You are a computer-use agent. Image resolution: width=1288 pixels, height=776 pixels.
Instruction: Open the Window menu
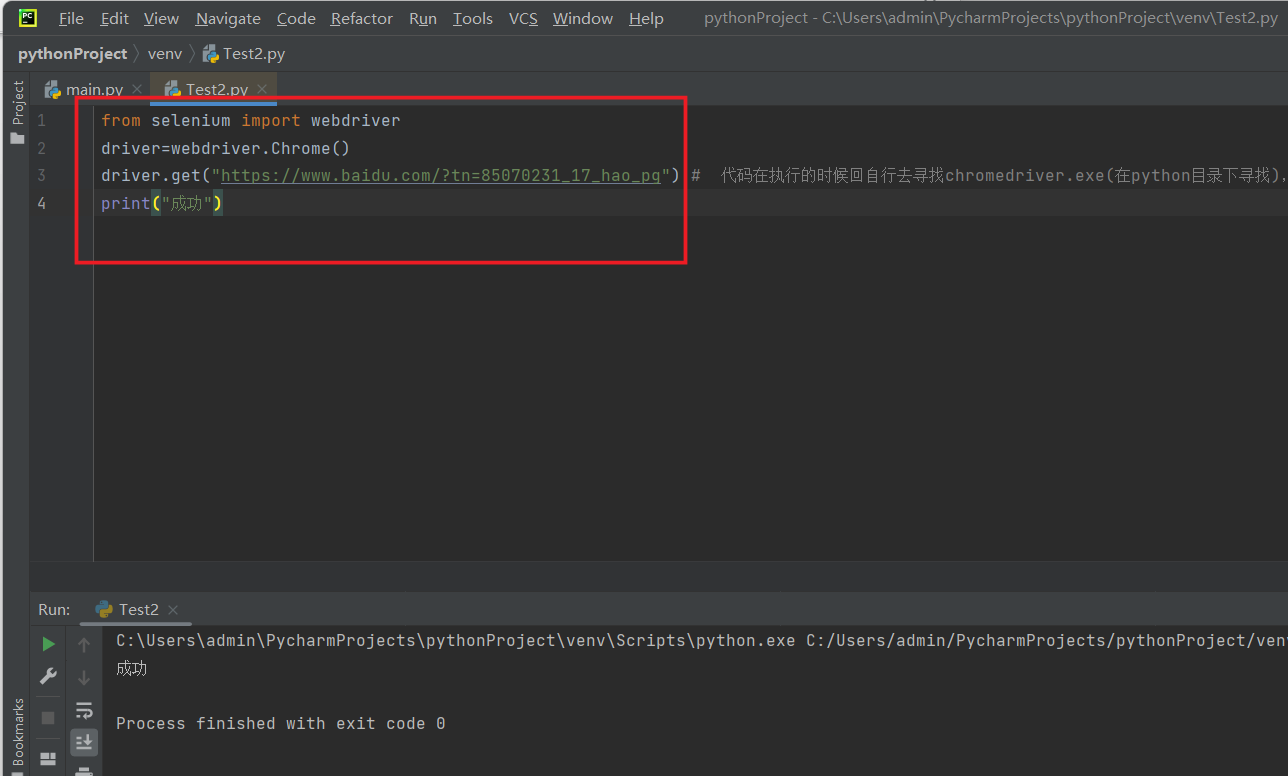coord(583,18)
